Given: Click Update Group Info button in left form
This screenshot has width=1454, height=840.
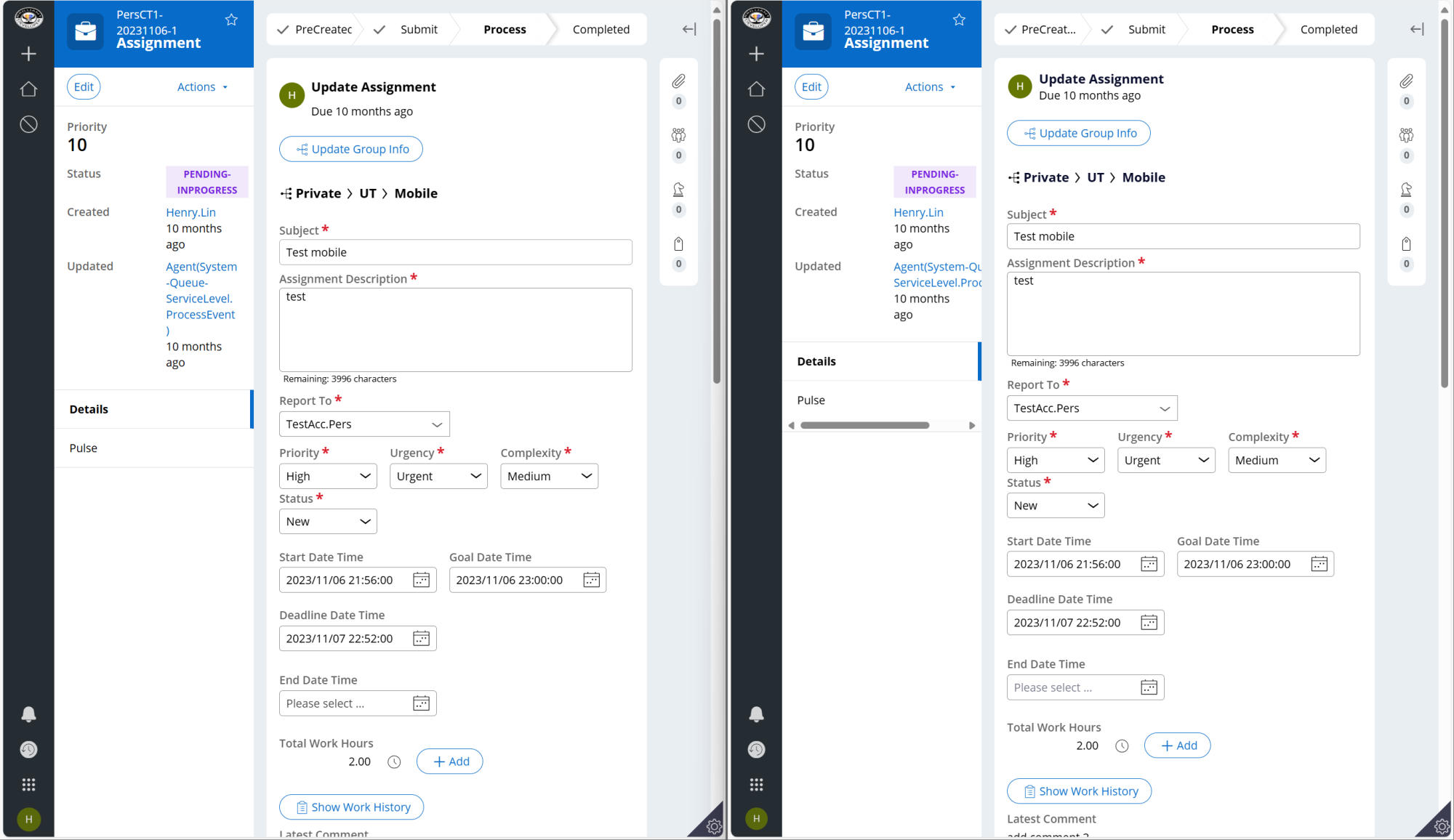Looking at the screenshot, I should tap(351, 149).
